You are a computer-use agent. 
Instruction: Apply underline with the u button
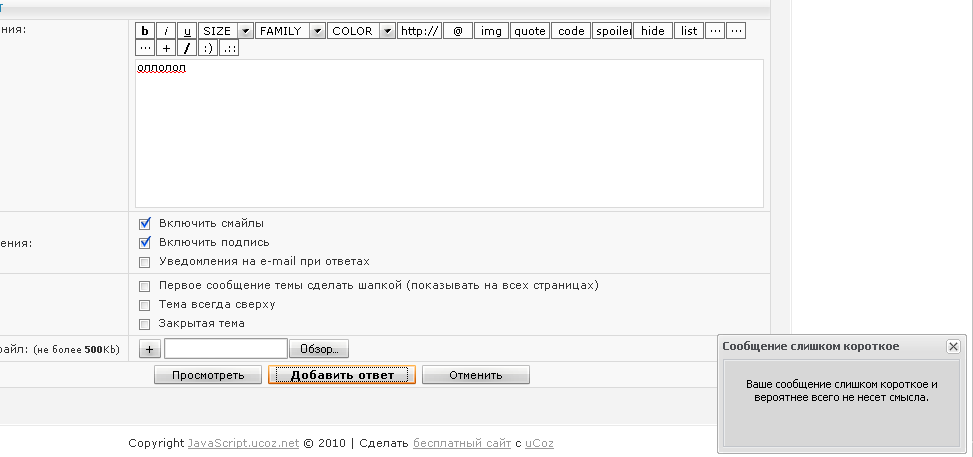click(187, 31)
